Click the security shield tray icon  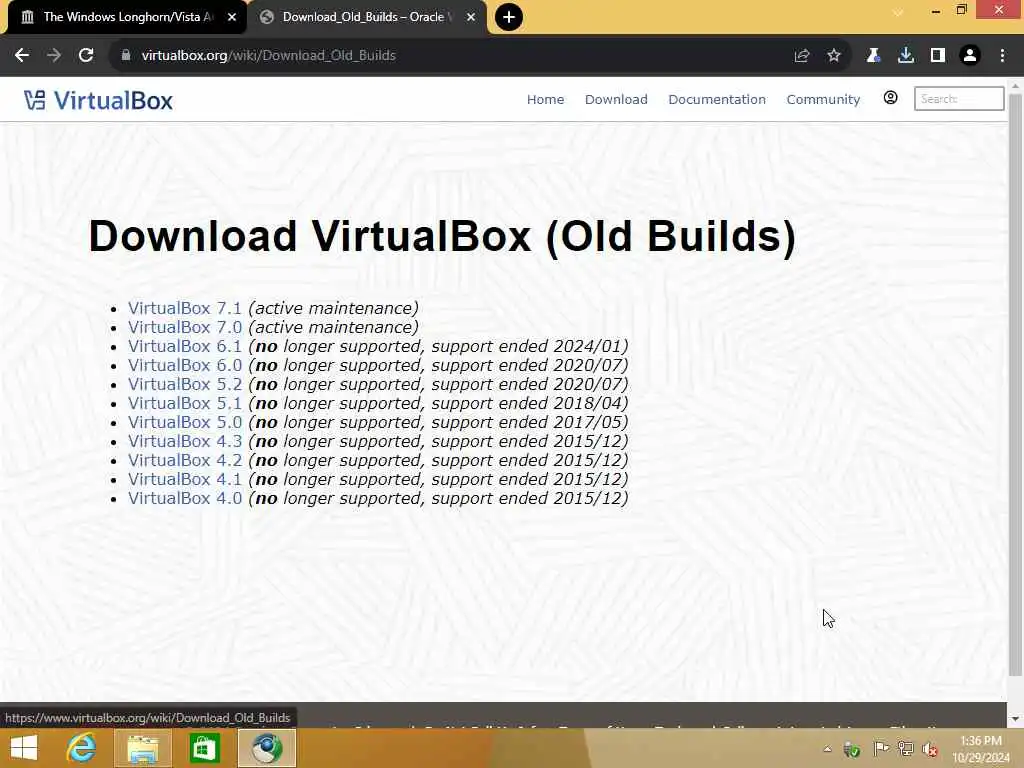coord(852,749)
